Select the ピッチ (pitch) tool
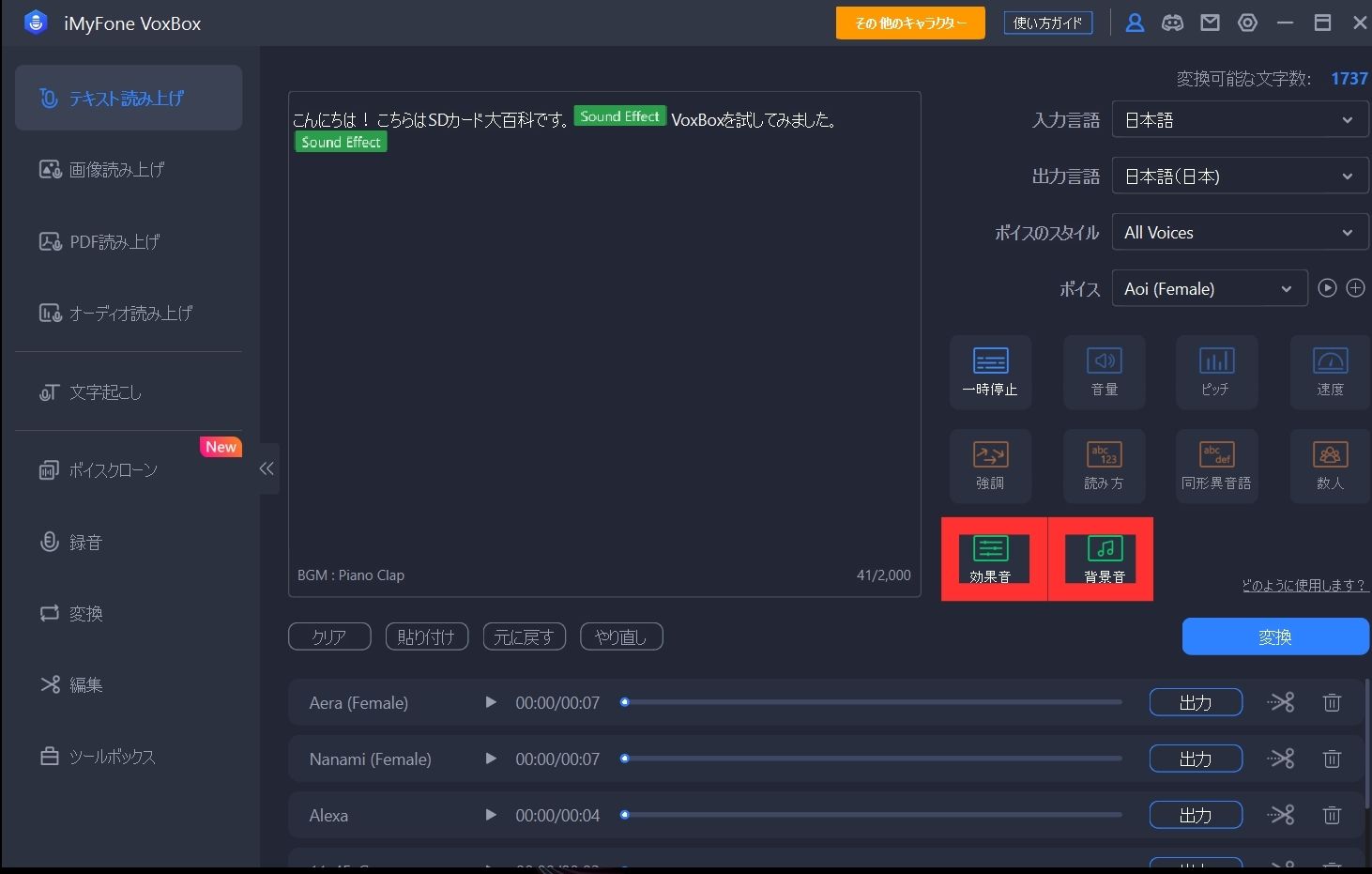The width and height of the screenshot is (1372, 874). point(1215,371)
